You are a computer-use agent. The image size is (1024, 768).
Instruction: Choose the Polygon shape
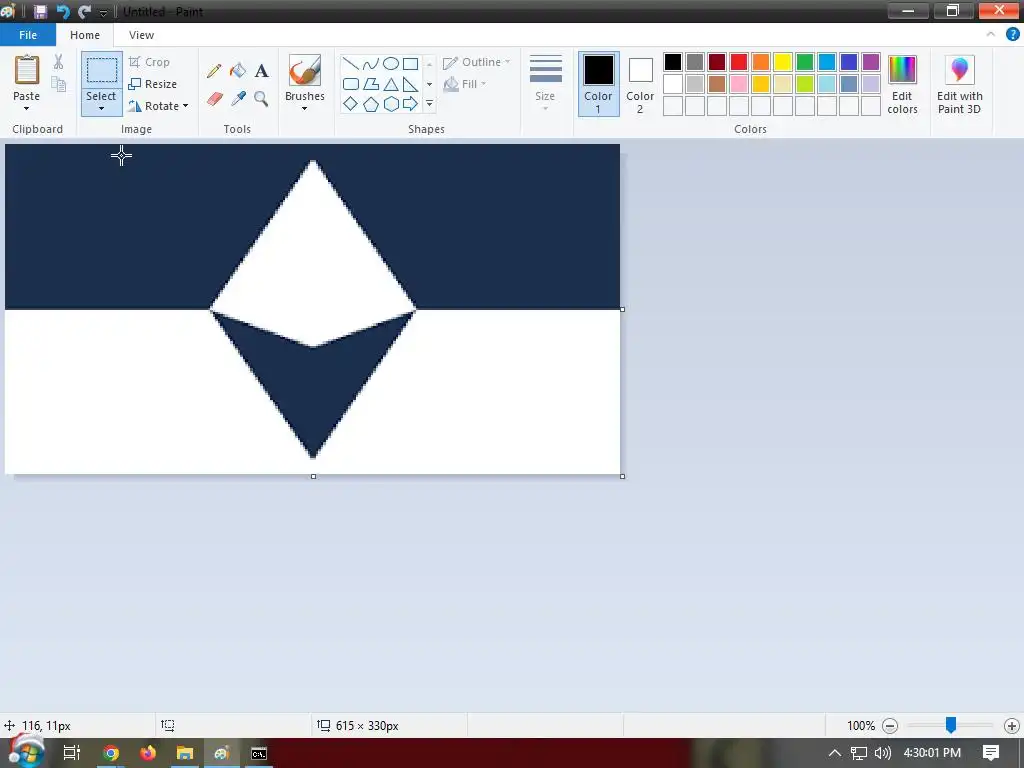(x=370, y=84)
